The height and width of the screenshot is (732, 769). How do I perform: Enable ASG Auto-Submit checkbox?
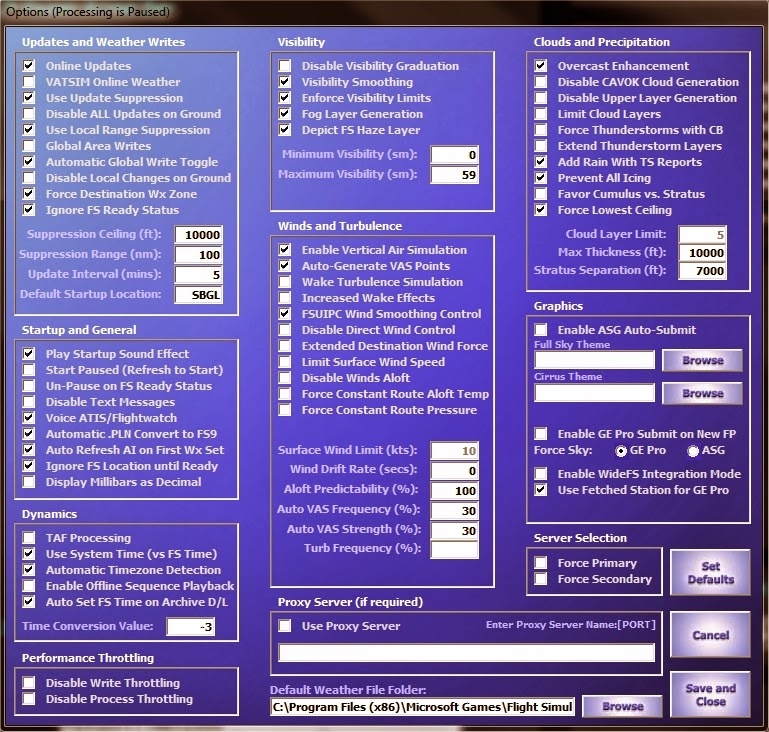click(x=540, y=329)
